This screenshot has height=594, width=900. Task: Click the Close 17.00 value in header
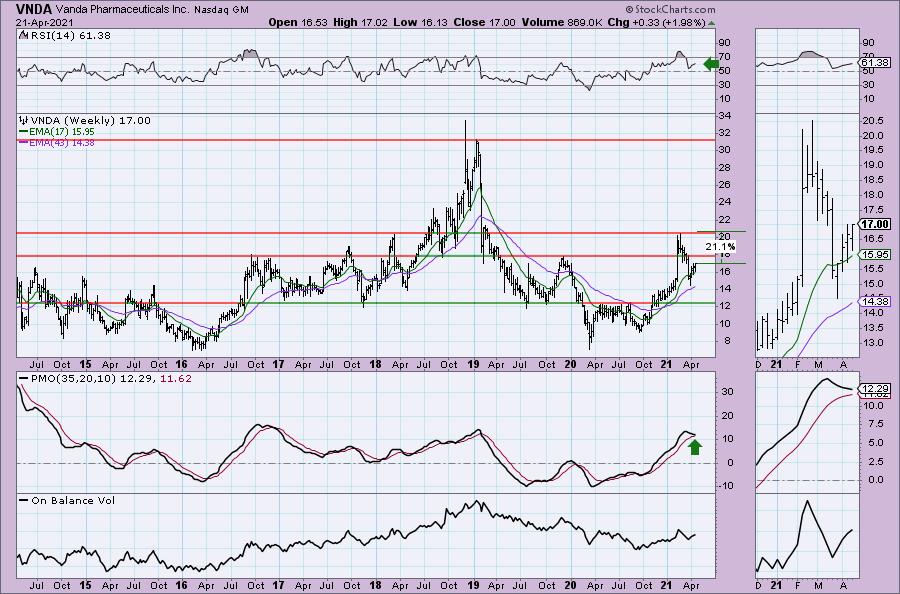coord(484,22)
